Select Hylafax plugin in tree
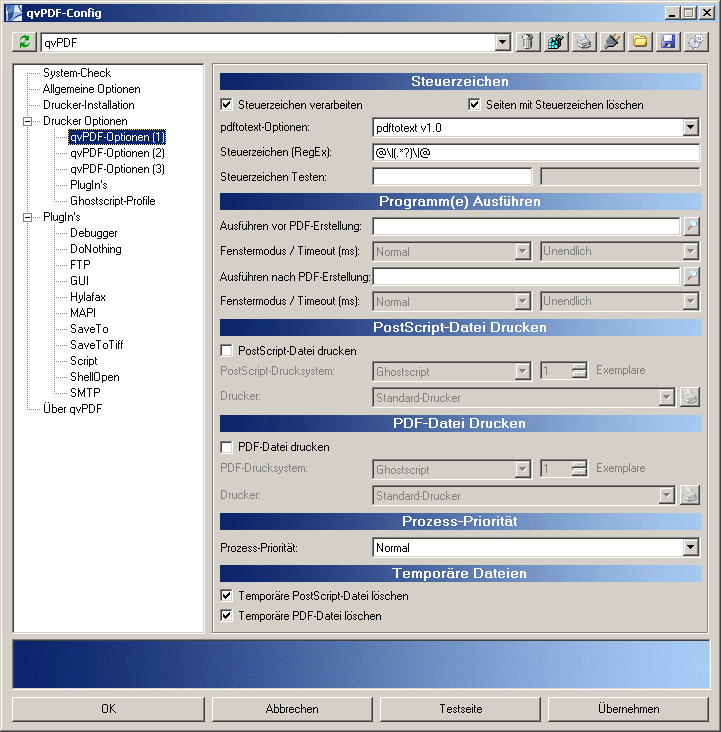721x732 pixels. coord(88,297)
